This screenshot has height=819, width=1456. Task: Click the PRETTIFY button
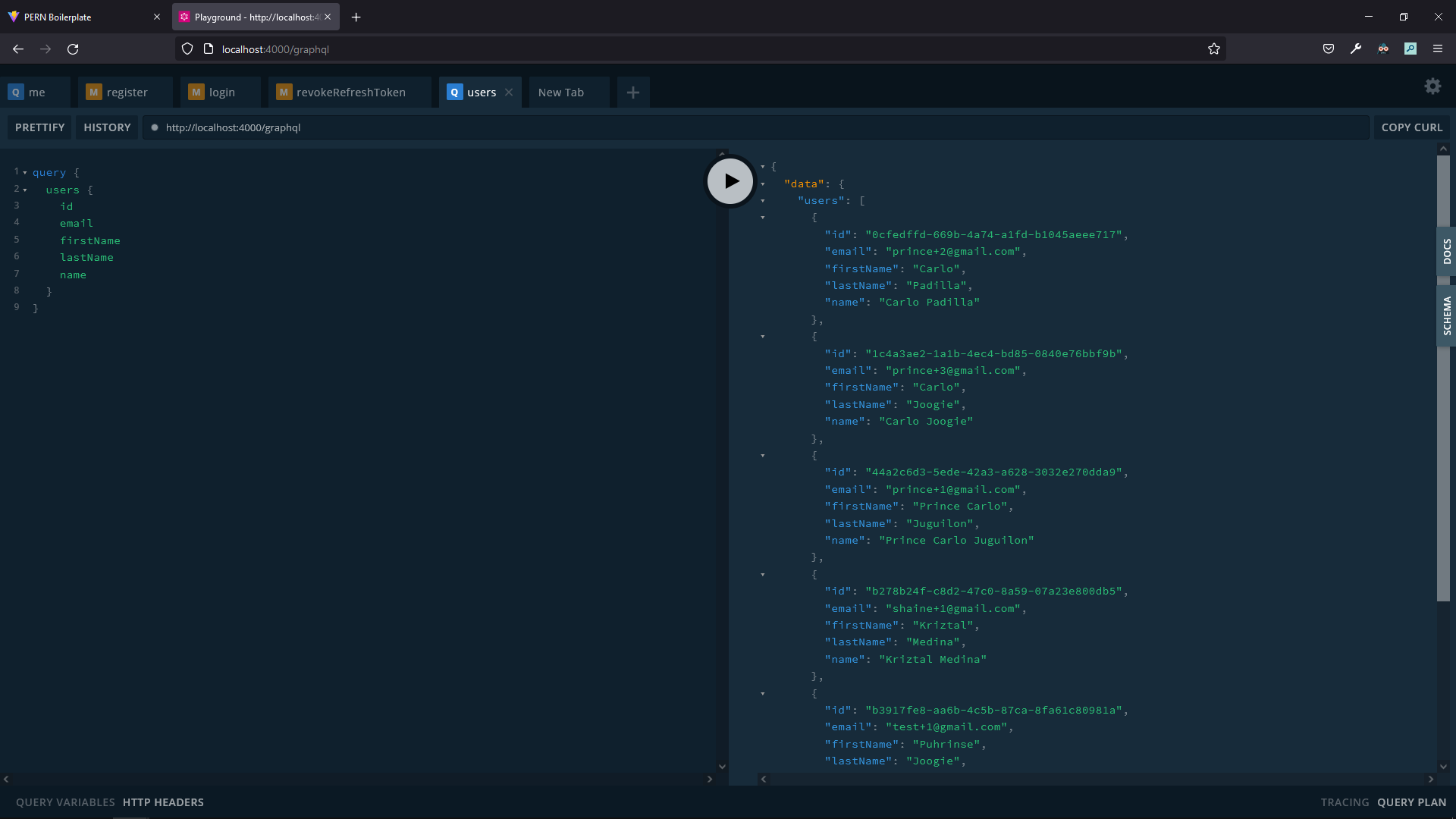[x=39, y=127]
